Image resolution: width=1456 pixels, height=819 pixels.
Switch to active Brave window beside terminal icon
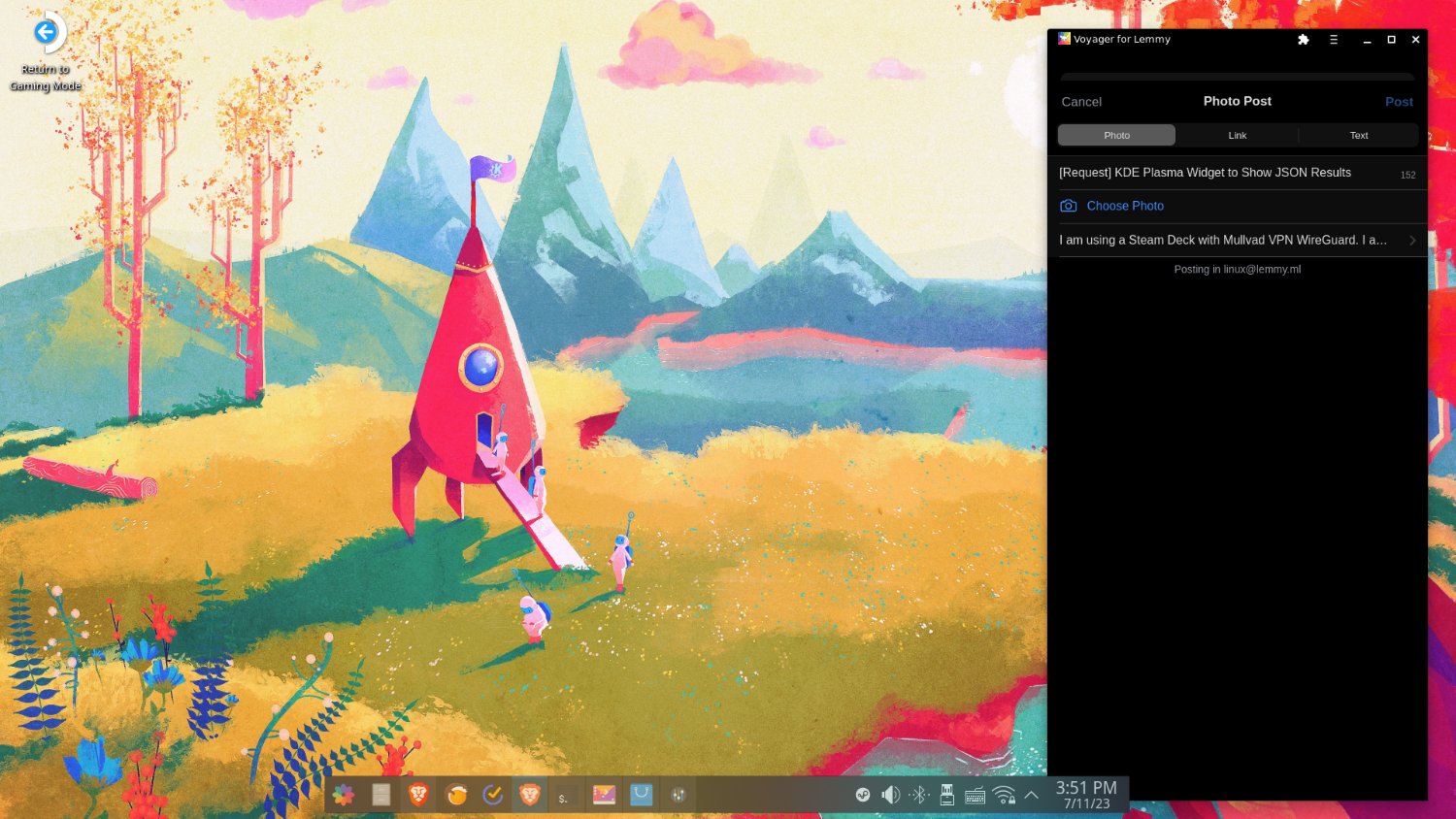(x=530, y=795)
